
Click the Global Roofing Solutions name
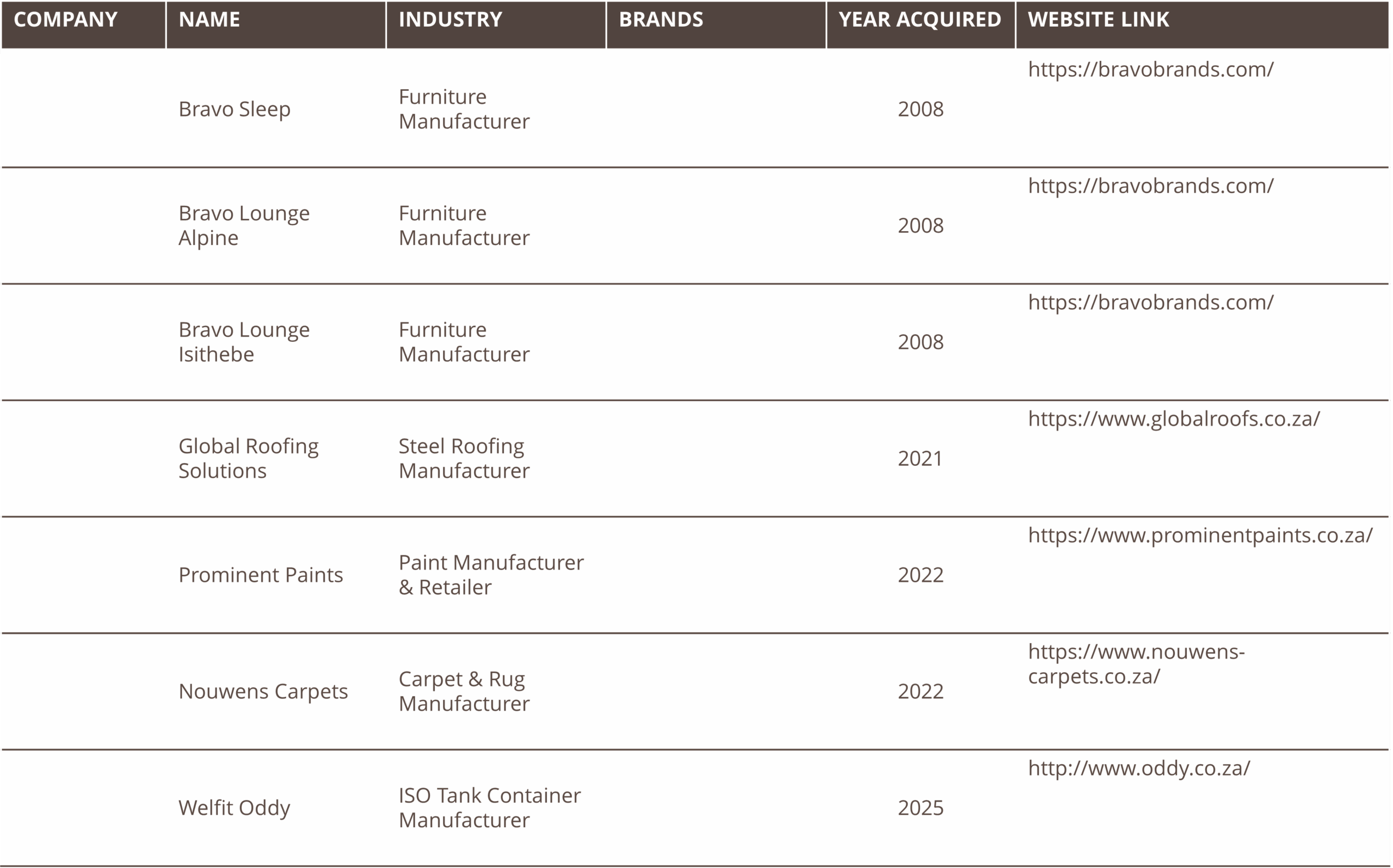248,458
